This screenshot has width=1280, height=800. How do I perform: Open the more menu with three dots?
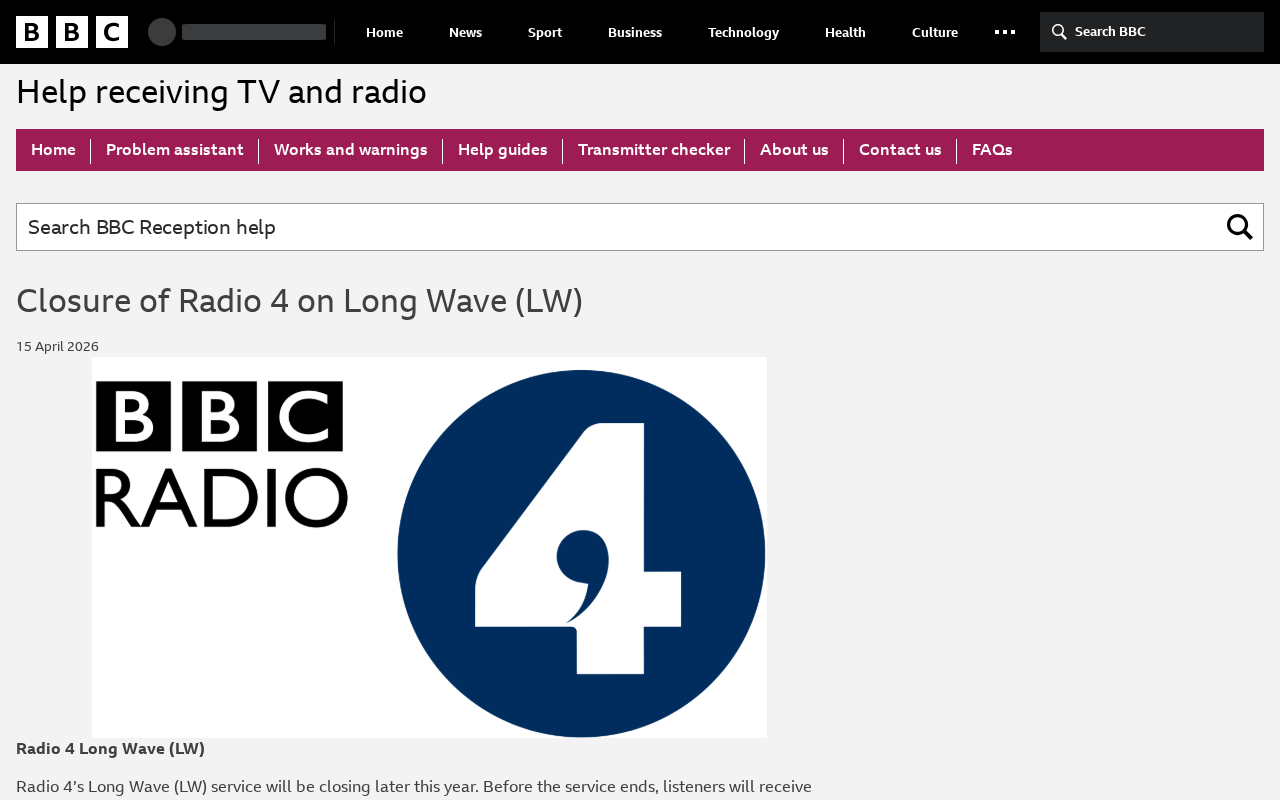(x=1005, y=32)
